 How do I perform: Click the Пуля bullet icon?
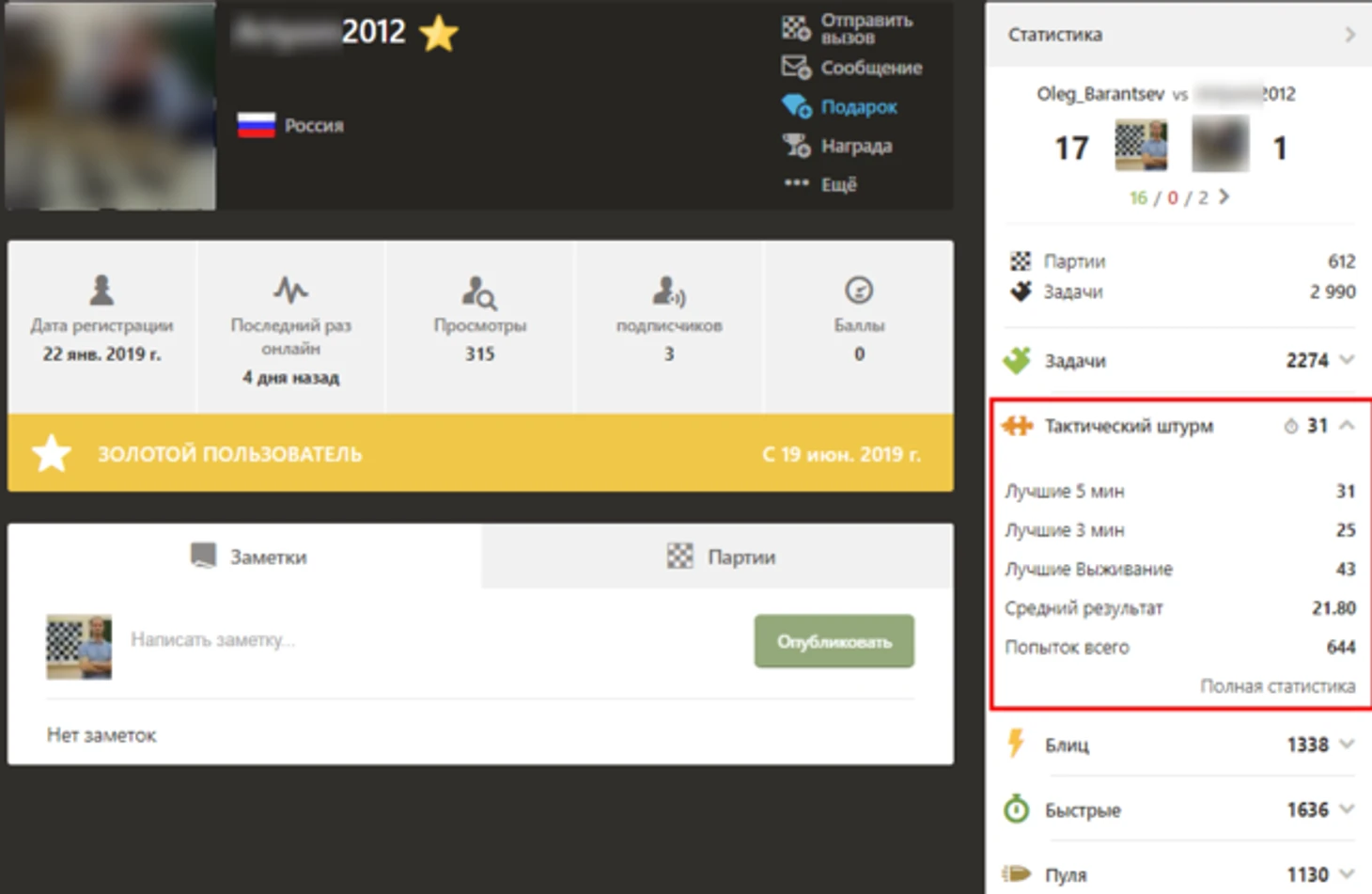[1017, 873]
